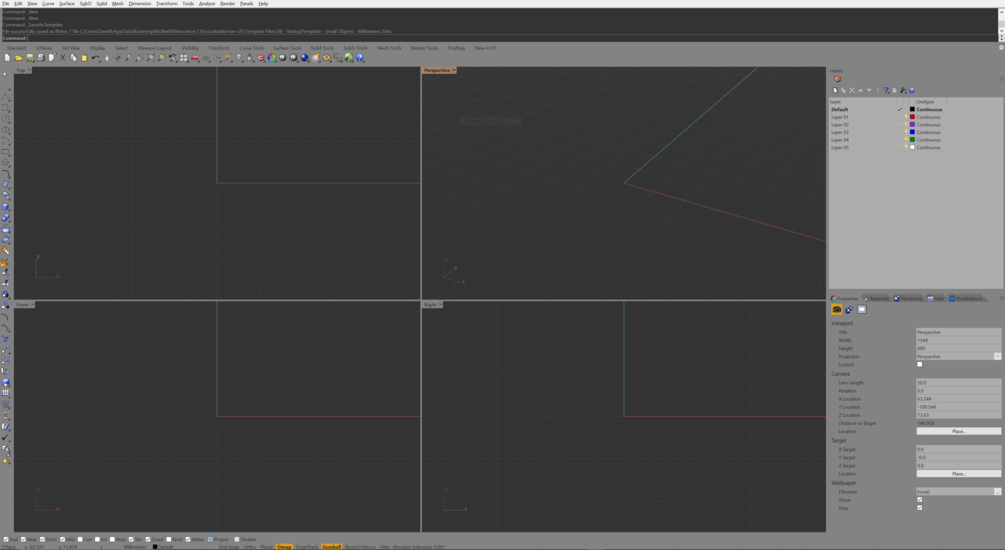Open the Transform menu
Screen dimensions: 1005x550
(x=167, y=3)
